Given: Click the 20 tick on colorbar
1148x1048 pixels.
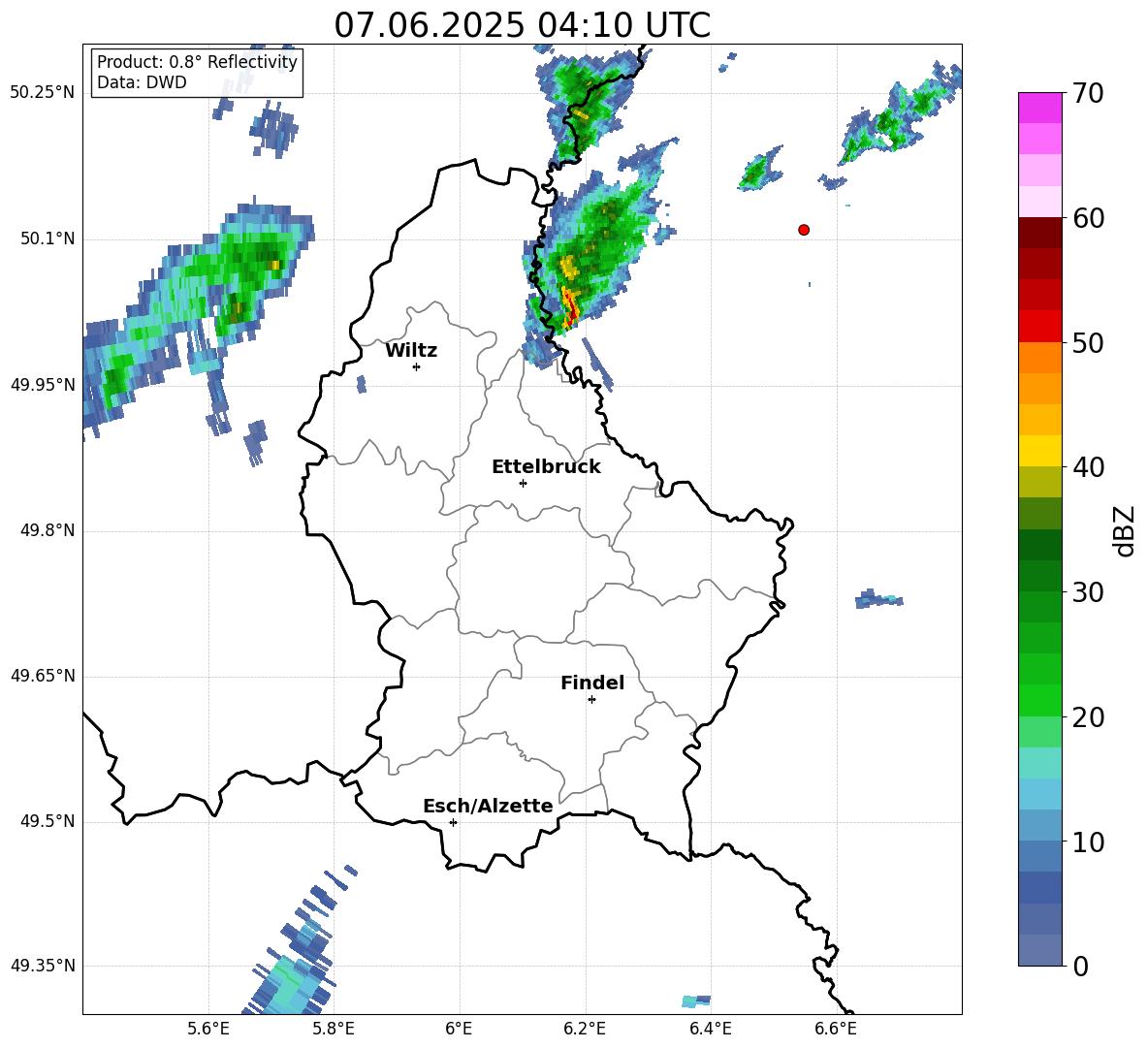Looking at the screenshot, I should click(x=1088, y=716).
